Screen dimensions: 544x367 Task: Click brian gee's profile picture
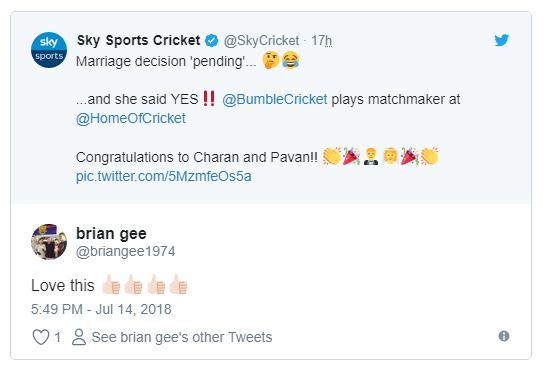click(x=49, y=242)
